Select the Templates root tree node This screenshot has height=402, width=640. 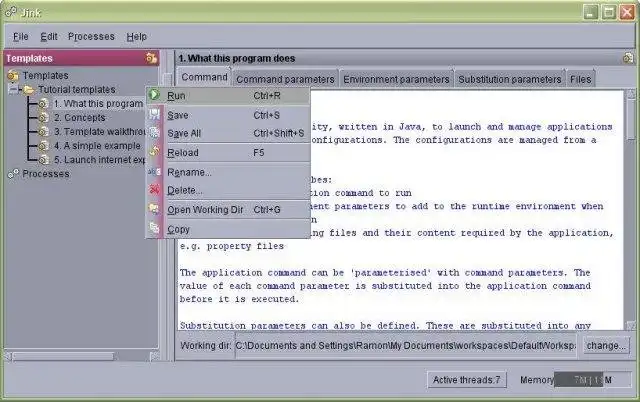click(45, 76)
